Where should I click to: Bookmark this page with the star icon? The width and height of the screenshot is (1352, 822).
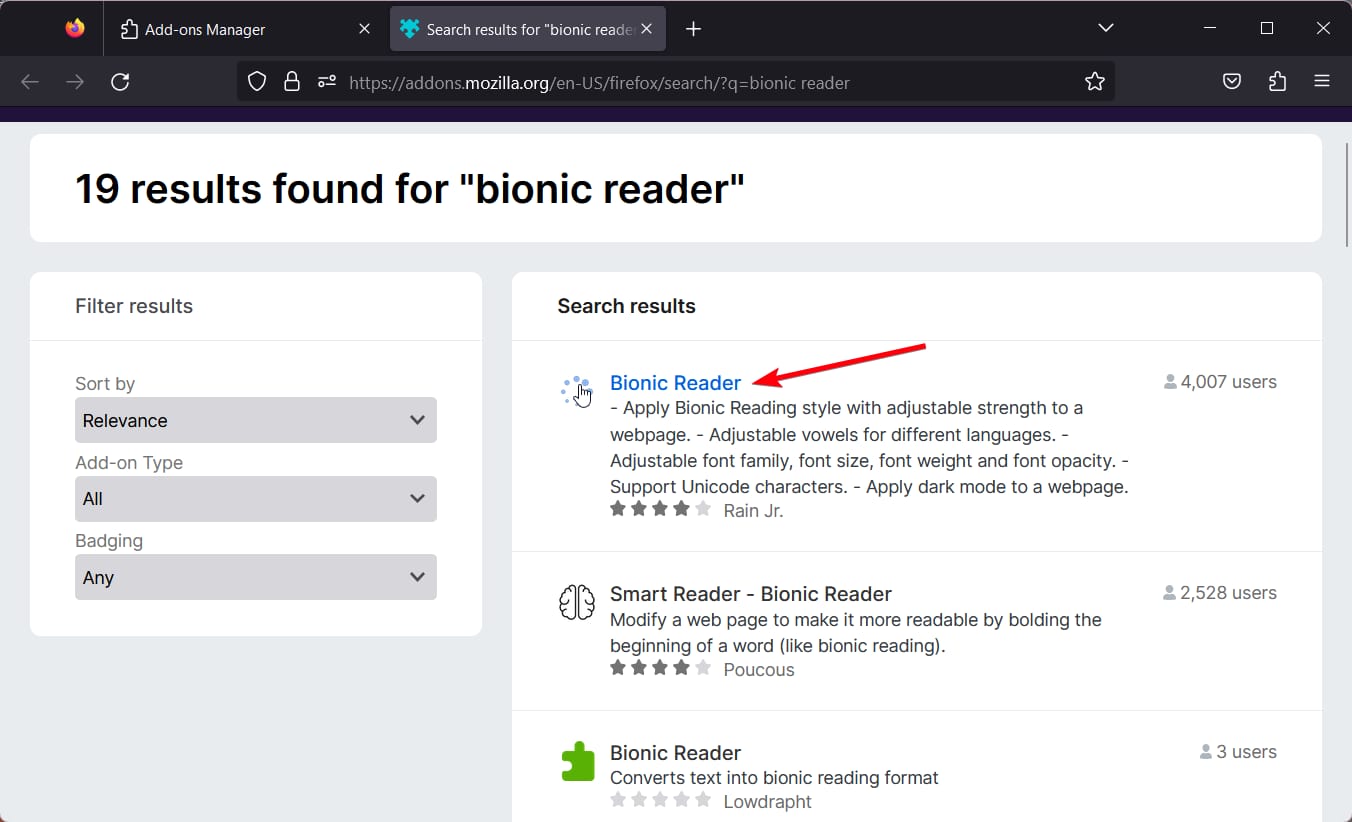(1095, 81)
